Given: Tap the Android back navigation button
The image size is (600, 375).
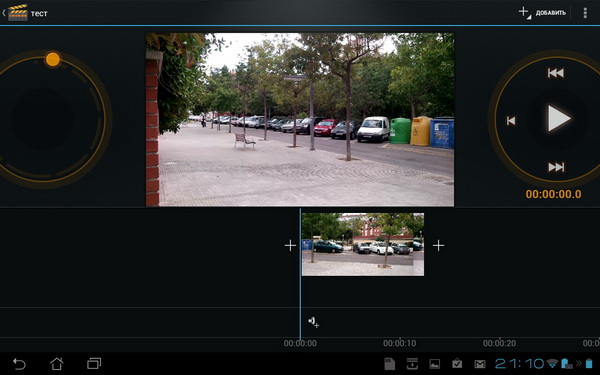Looking at the screenshot, I should point(19,364).
